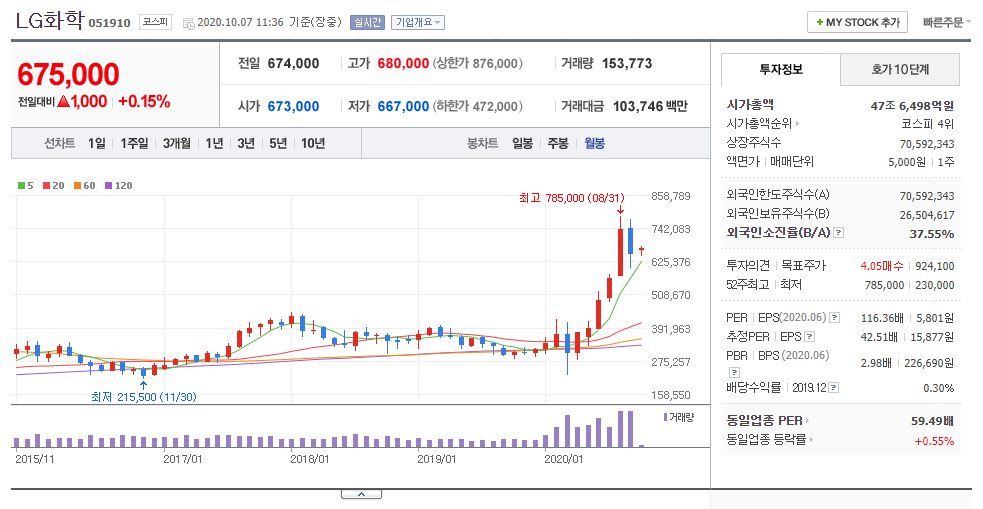Click the 59.49배 sector PER value
The image size is (983, 509).
coord(932,421)
